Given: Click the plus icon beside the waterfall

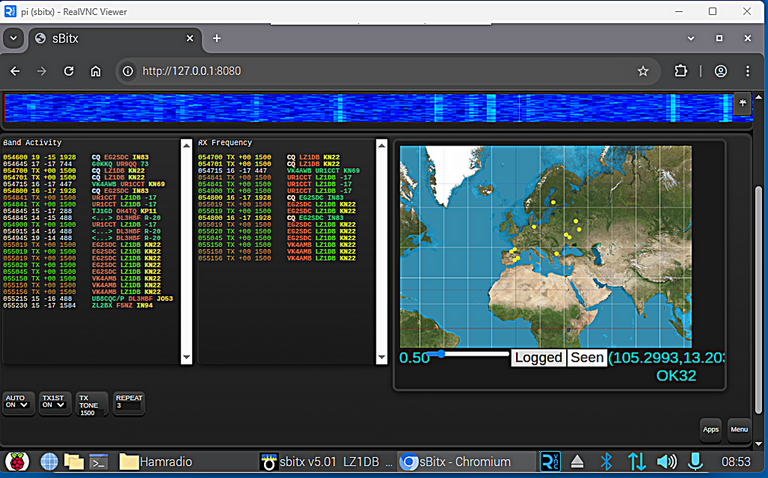Looking at the screenshot, I should (742, 103).
